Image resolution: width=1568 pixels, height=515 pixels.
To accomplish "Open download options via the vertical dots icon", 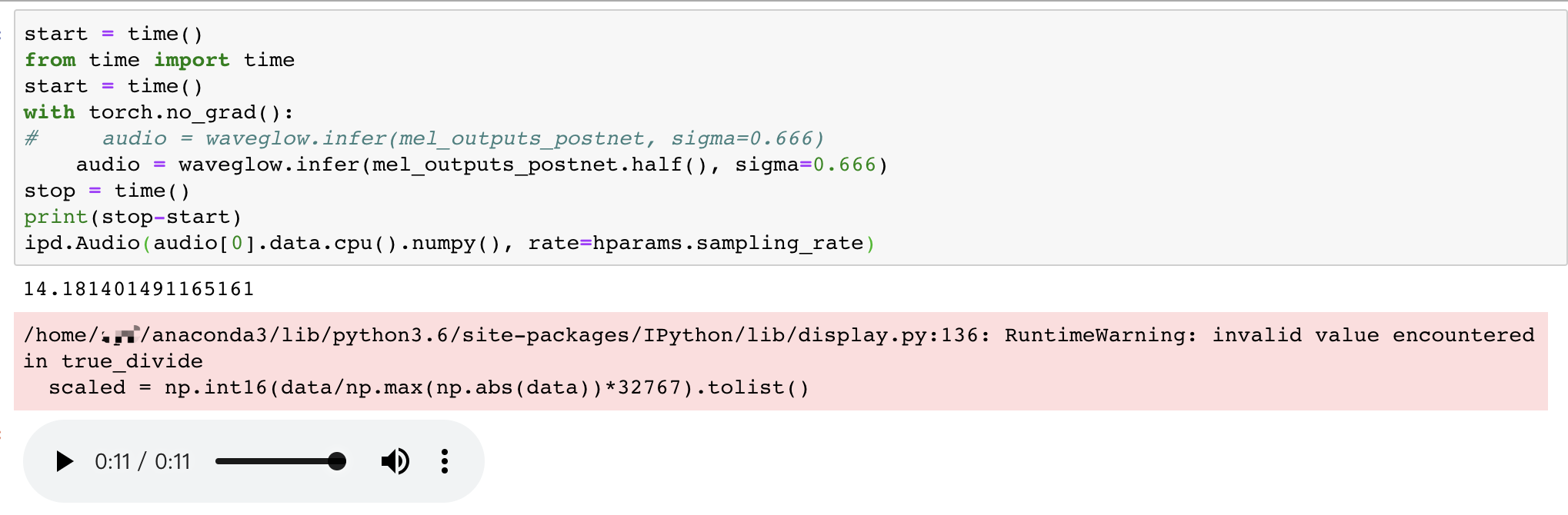I will coord(444,461).
